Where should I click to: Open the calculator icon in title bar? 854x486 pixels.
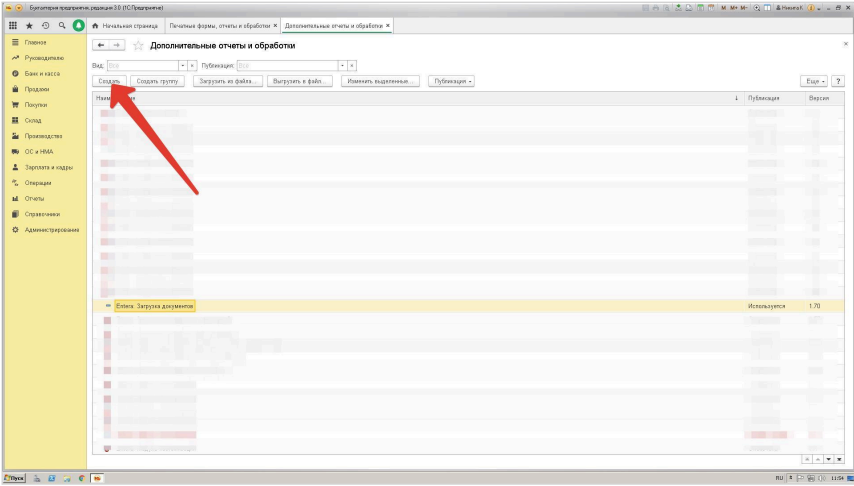pos(700,8)
